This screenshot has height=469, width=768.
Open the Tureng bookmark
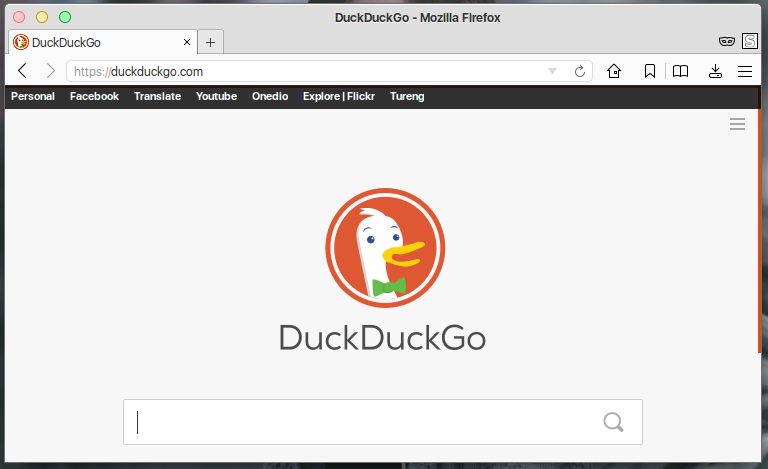pos(407,96)
